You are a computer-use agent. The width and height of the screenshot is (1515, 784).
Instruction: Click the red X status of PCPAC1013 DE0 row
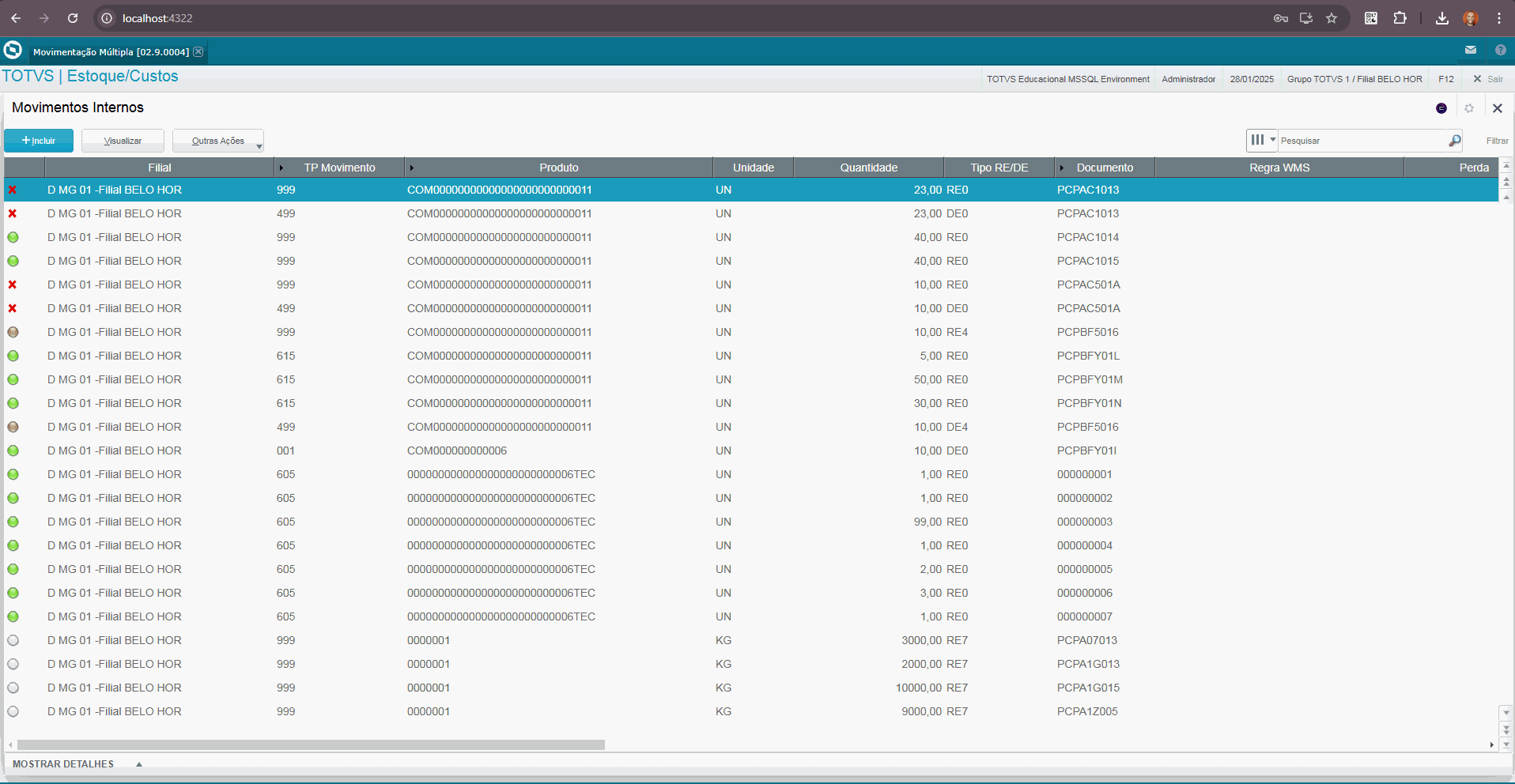[x=13, y=213]
